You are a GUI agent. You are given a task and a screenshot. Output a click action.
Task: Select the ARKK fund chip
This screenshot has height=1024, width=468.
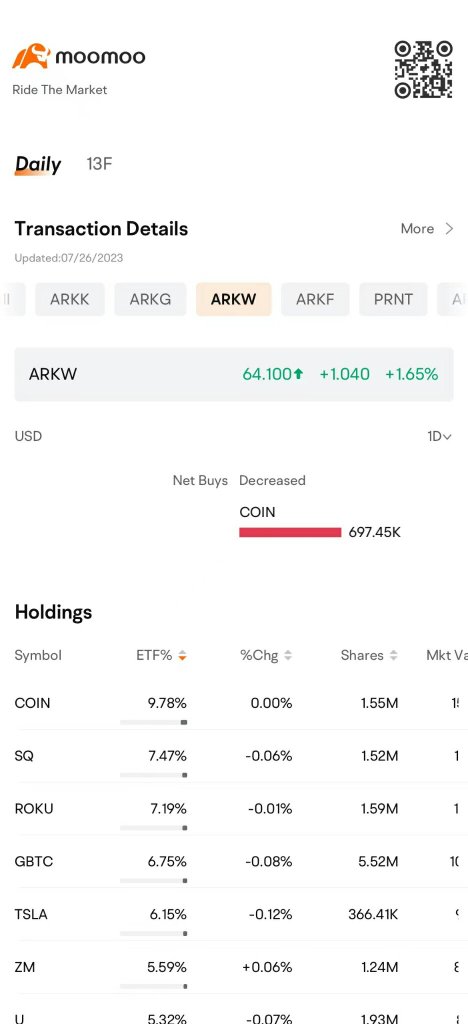click(x=70, y=299)
